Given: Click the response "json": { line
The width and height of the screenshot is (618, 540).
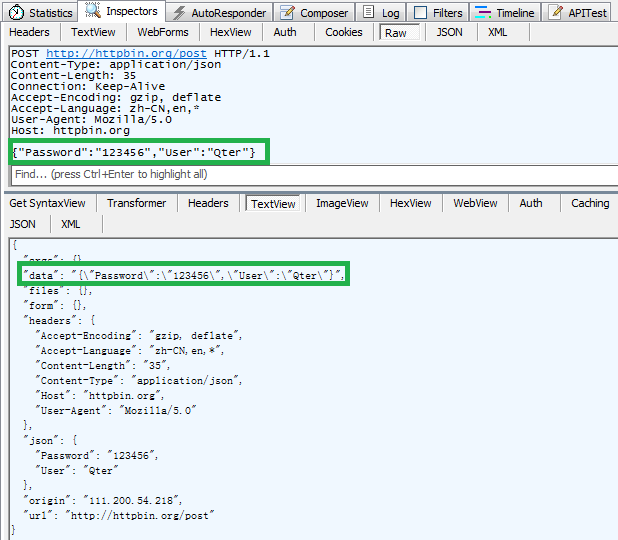Looking at the screenshot, I should point(50,440).
